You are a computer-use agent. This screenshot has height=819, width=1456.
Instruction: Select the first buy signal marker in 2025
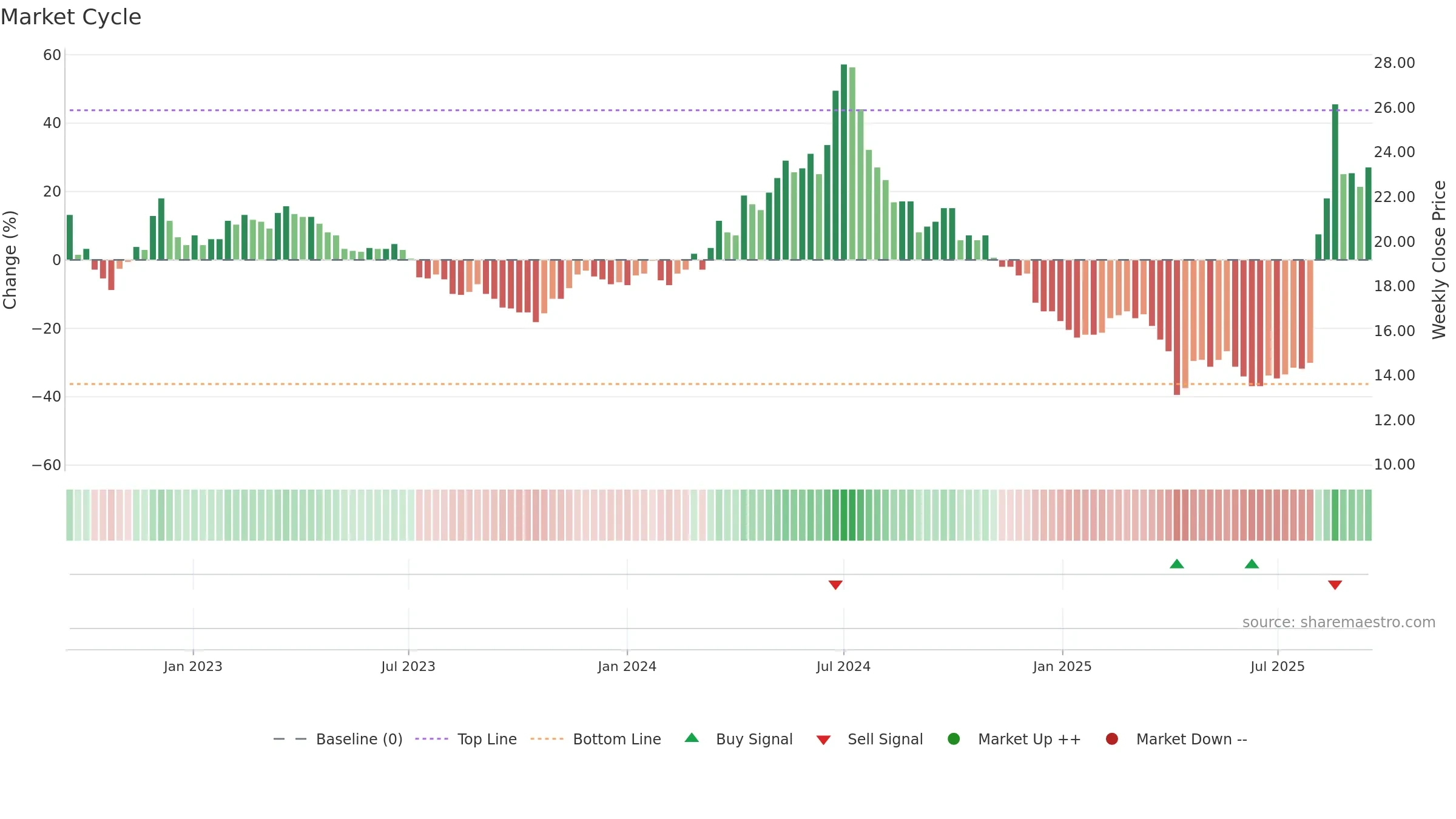[1177, 564]
